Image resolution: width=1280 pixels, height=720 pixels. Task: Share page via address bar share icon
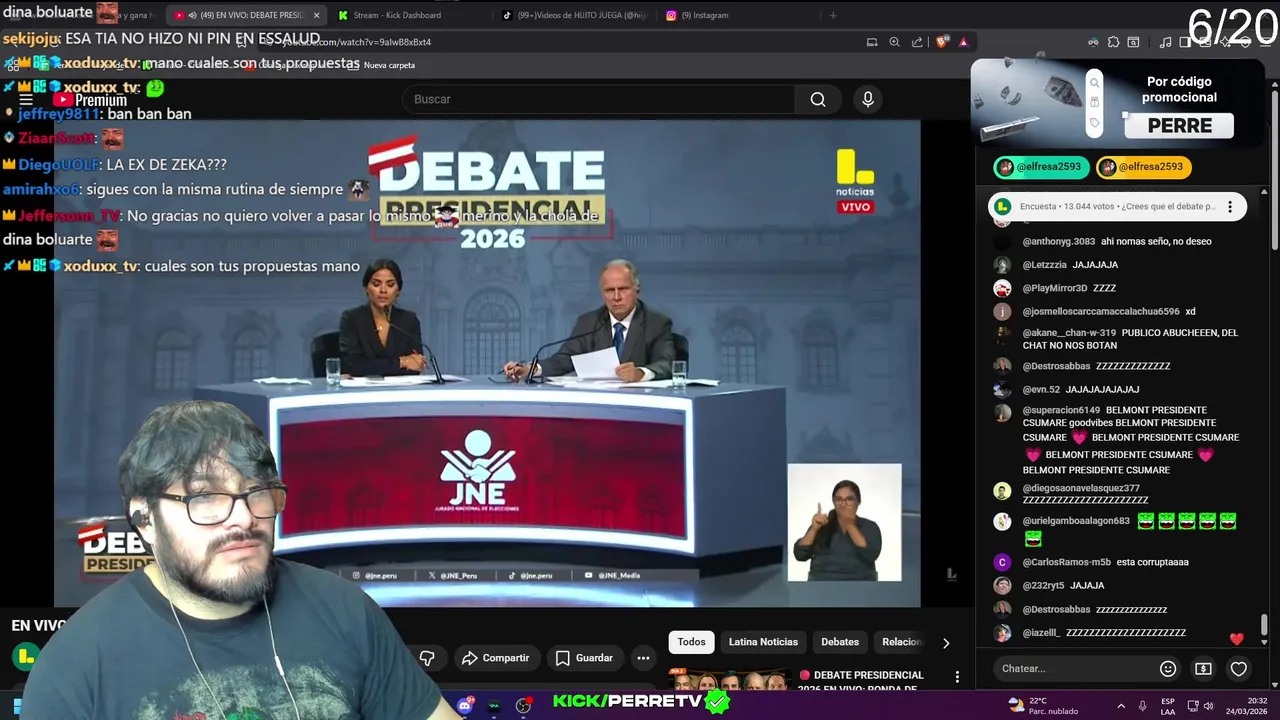pos(917,42)
